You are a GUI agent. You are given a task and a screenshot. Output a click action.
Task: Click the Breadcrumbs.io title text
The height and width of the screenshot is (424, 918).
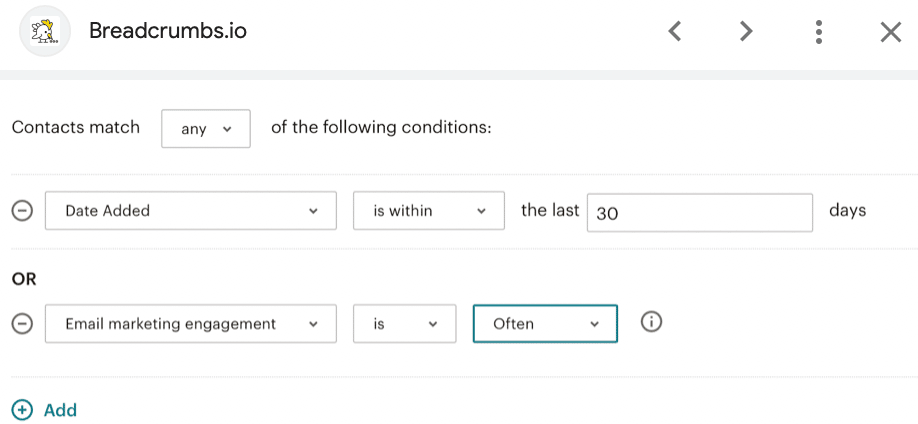[x=168, y=31]
